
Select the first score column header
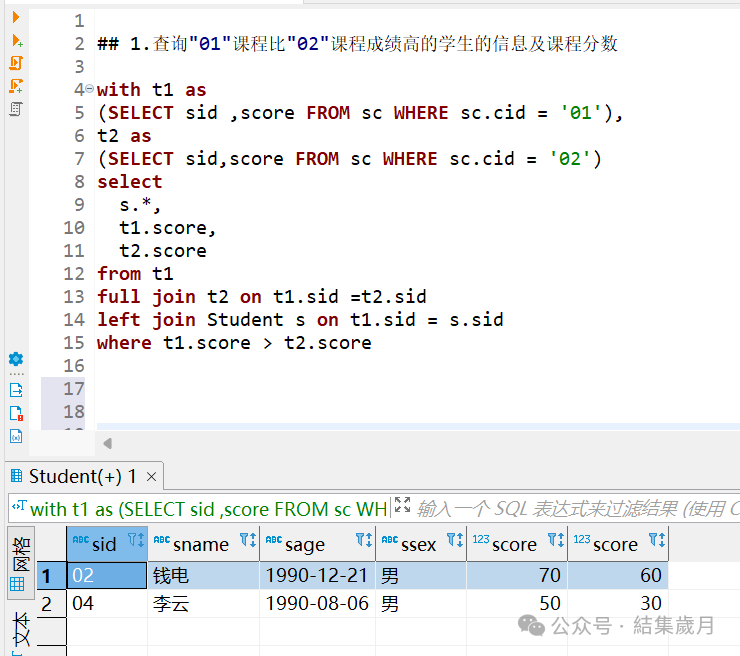[x=517, y=544]
